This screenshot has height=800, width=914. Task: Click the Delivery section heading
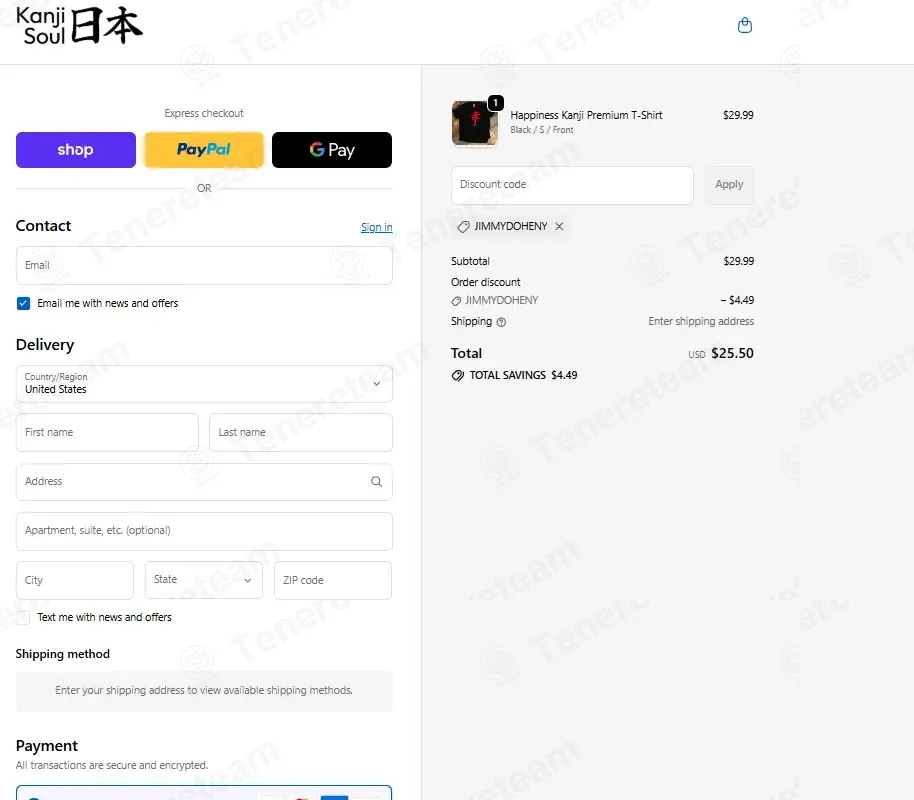(45, 345)
